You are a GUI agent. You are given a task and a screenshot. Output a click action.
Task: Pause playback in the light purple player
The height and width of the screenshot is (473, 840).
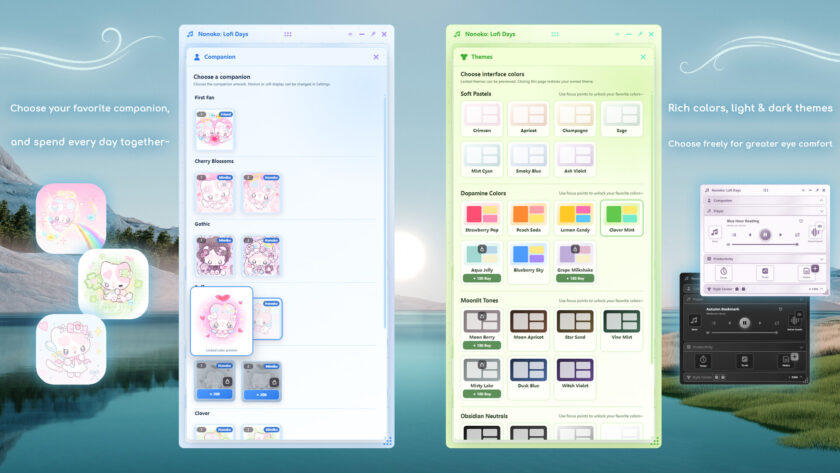click(x=765, y=235)
